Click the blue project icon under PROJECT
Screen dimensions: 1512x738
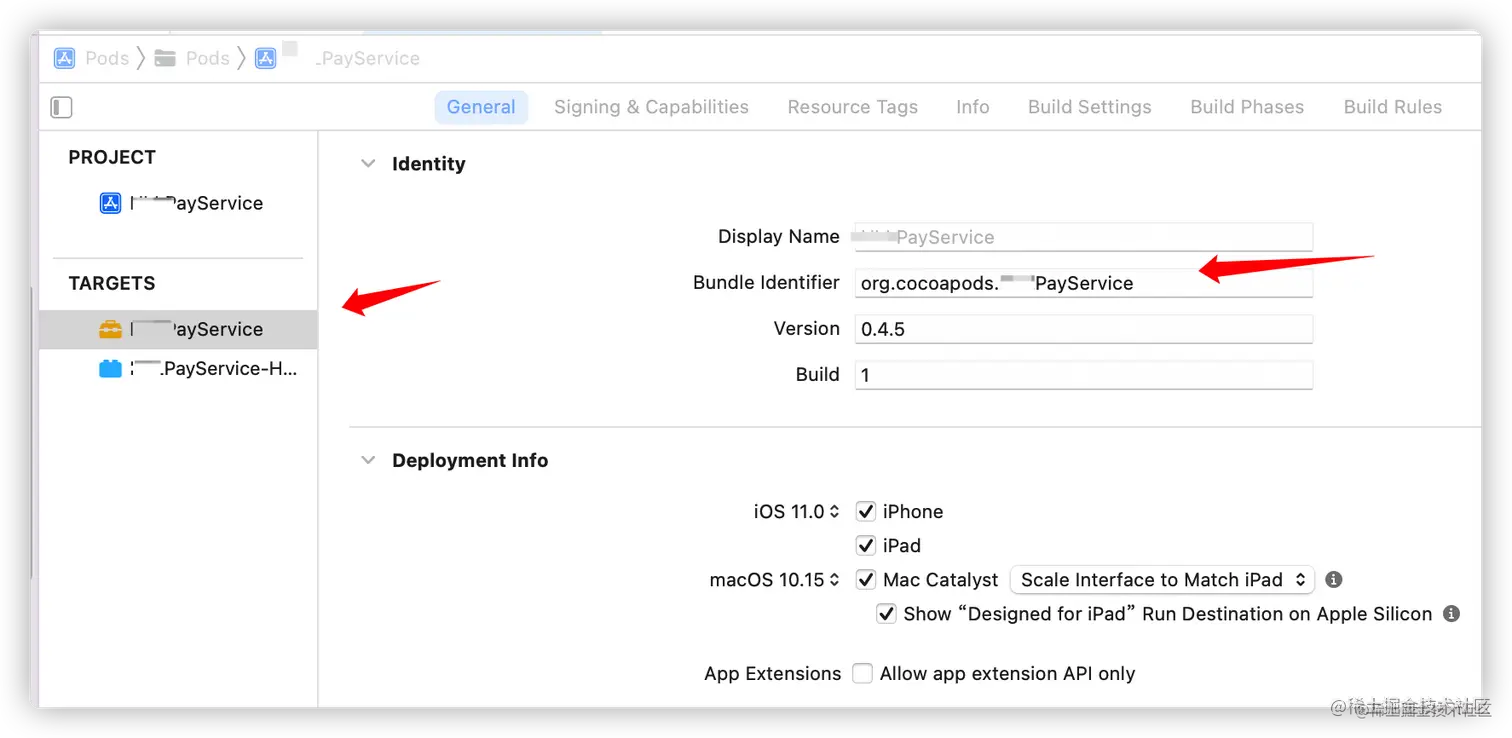click(x=111, y=203)
